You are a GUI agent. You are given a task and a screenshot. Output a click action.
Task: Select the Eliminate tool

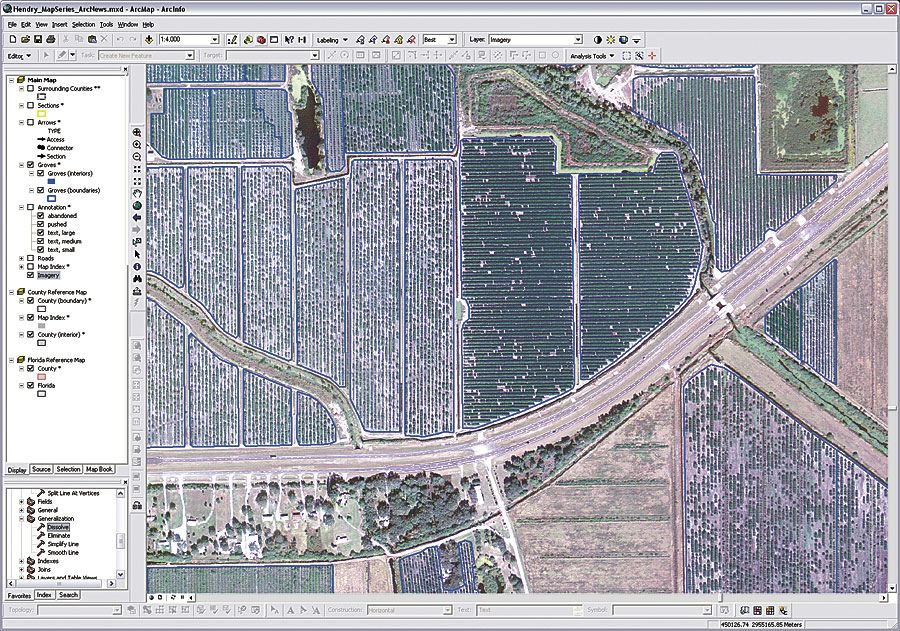(x=59, y=536)
